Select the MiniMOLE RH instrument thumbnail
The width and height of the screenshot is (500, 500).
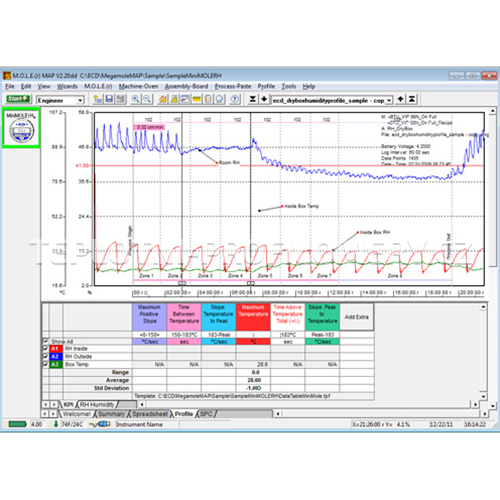pos(21,128)
